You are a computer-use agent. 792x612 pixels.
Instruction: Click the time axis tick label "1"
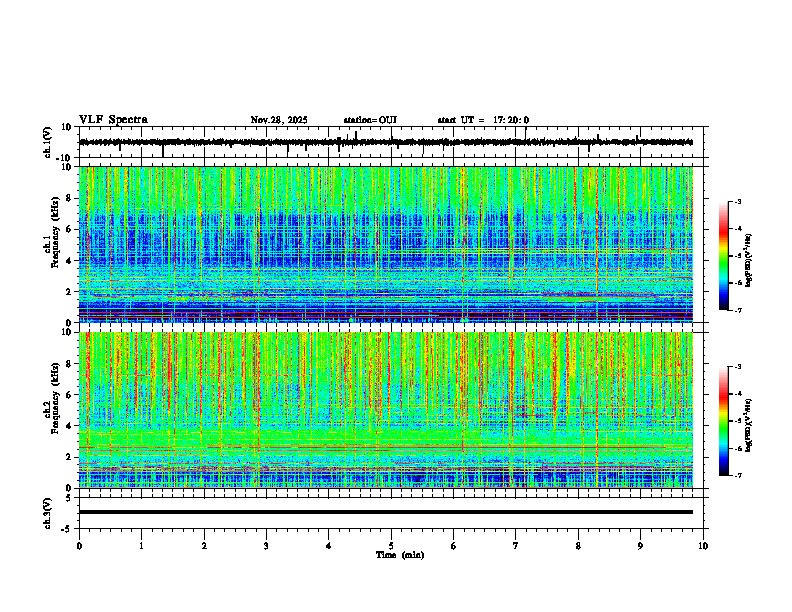click(141, 546)
